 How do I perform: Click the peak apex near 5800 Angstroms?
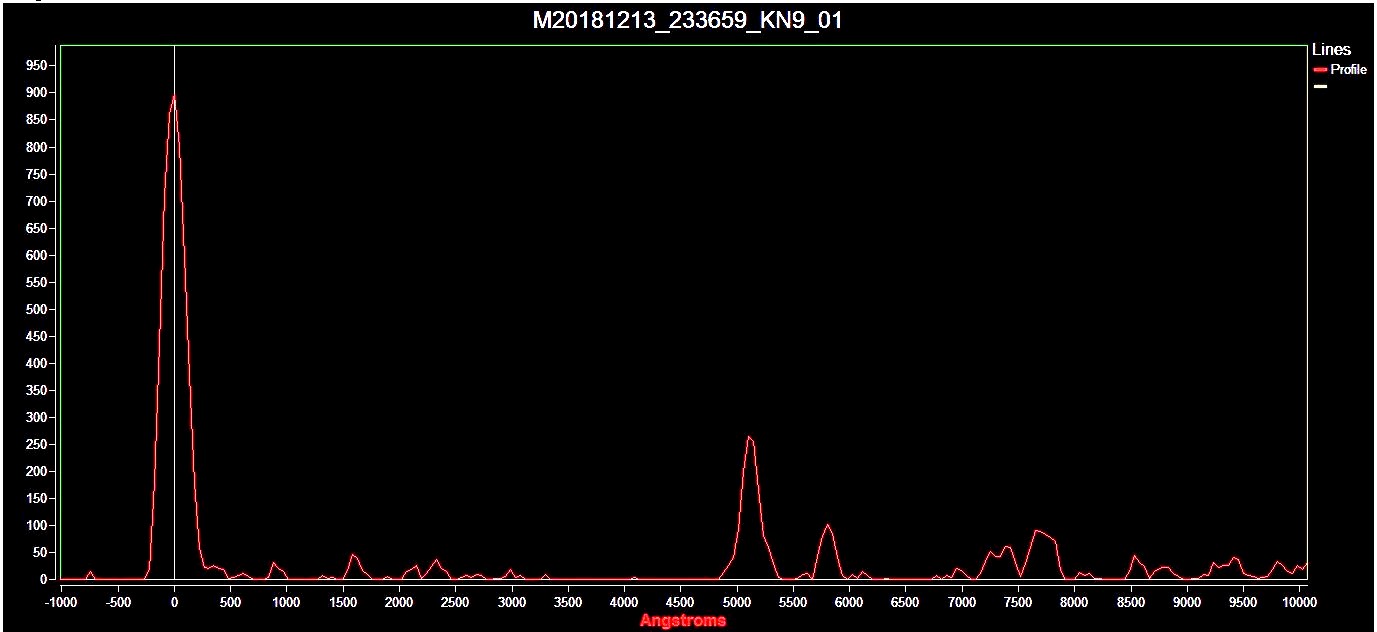[827, 525]
